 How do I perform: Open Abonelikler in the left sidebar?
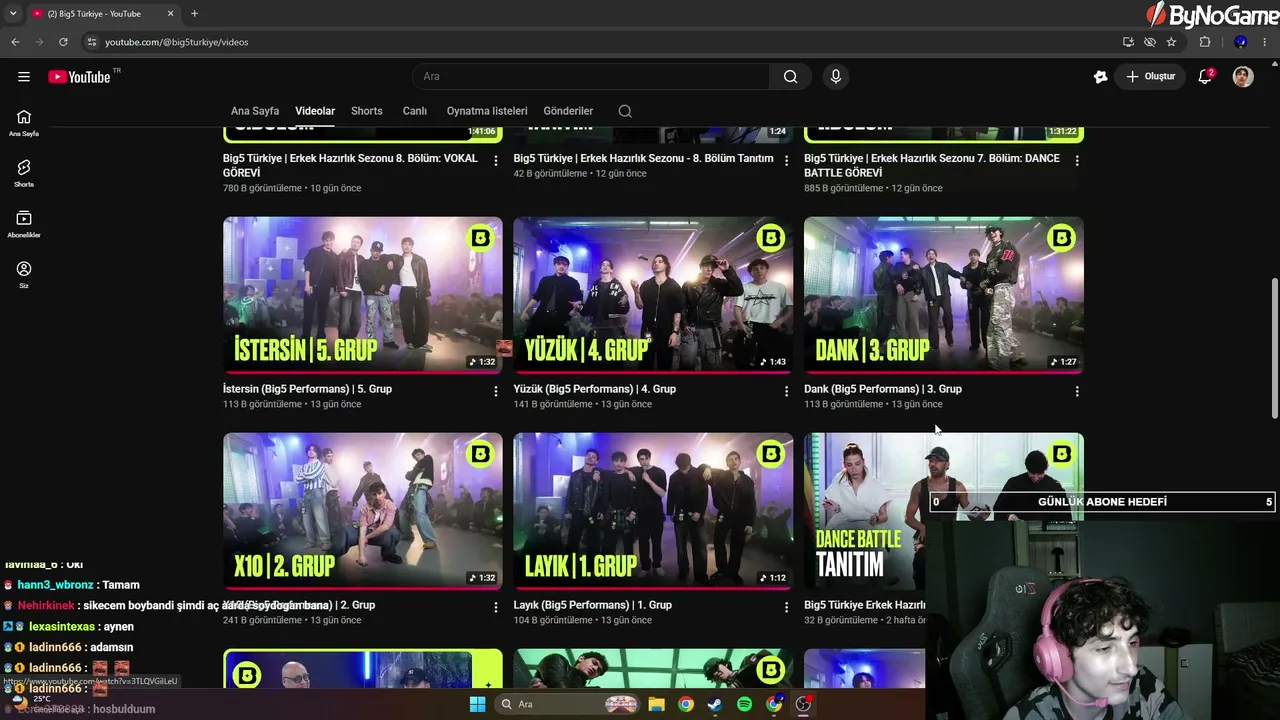click(24, 225)
